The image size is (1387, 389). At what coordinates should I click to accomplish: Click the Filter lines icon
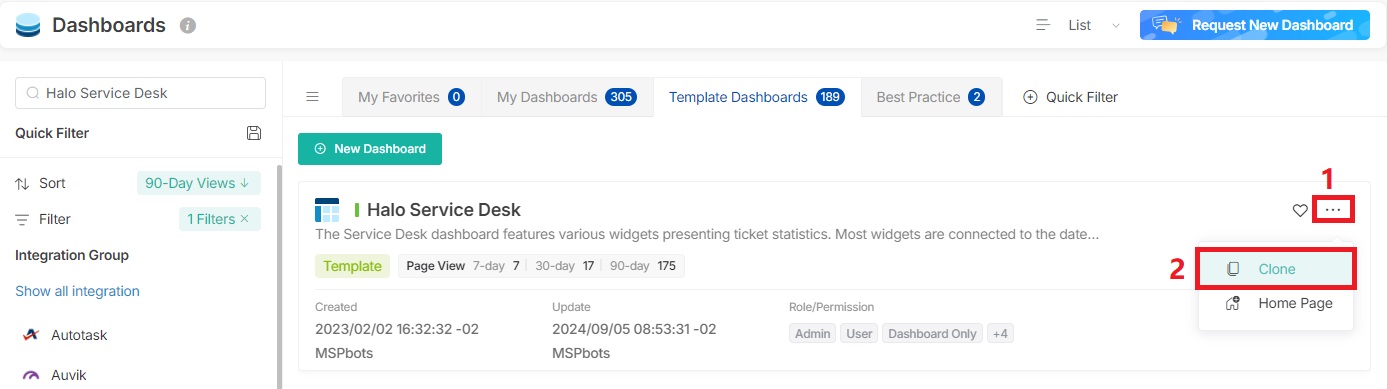click(22, 219)
